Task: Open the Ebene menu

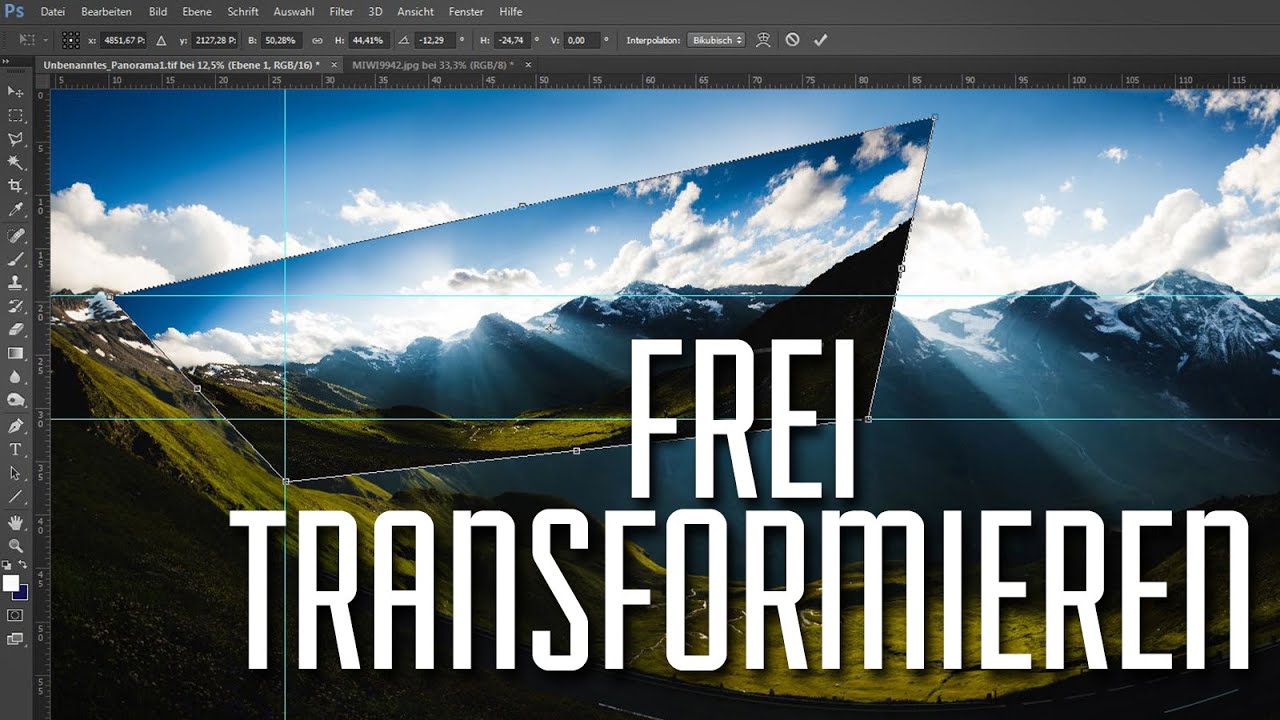Action: pyautogui.click(x=197, y=11)
